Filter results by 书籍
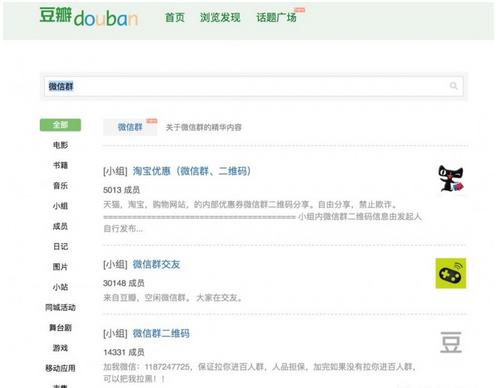Image resolution: width=501 pixels, height=388 pixels. (x=60, y=165)
